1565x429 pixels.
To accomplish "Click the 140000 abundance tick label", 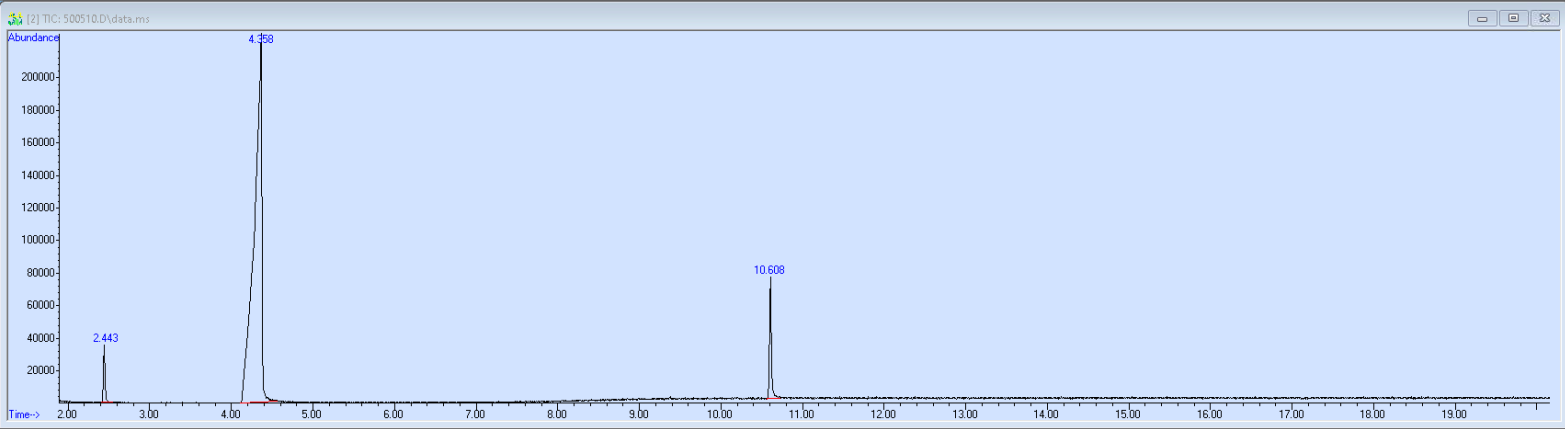I will (x=38, y=175).
